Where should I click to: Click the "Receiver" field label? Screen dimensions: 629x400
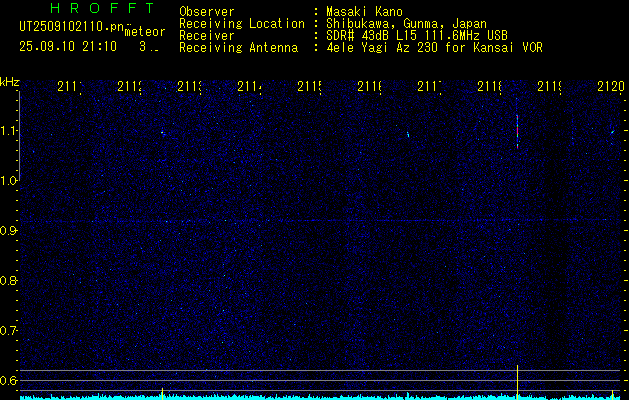[207, 36]
